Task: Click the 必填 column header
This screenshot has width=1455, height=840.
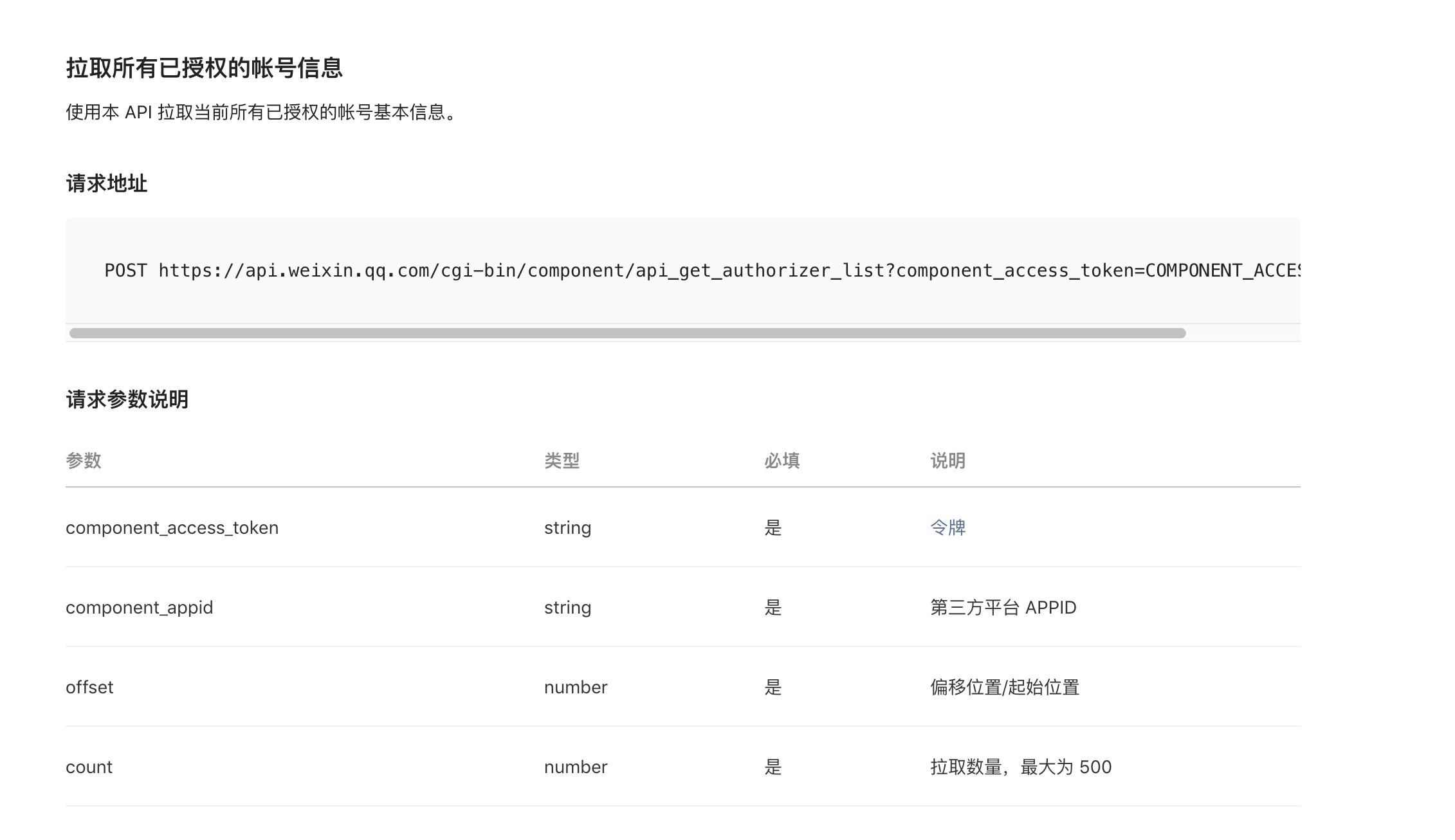Action: pyautogui.click(x=782, y=461)
